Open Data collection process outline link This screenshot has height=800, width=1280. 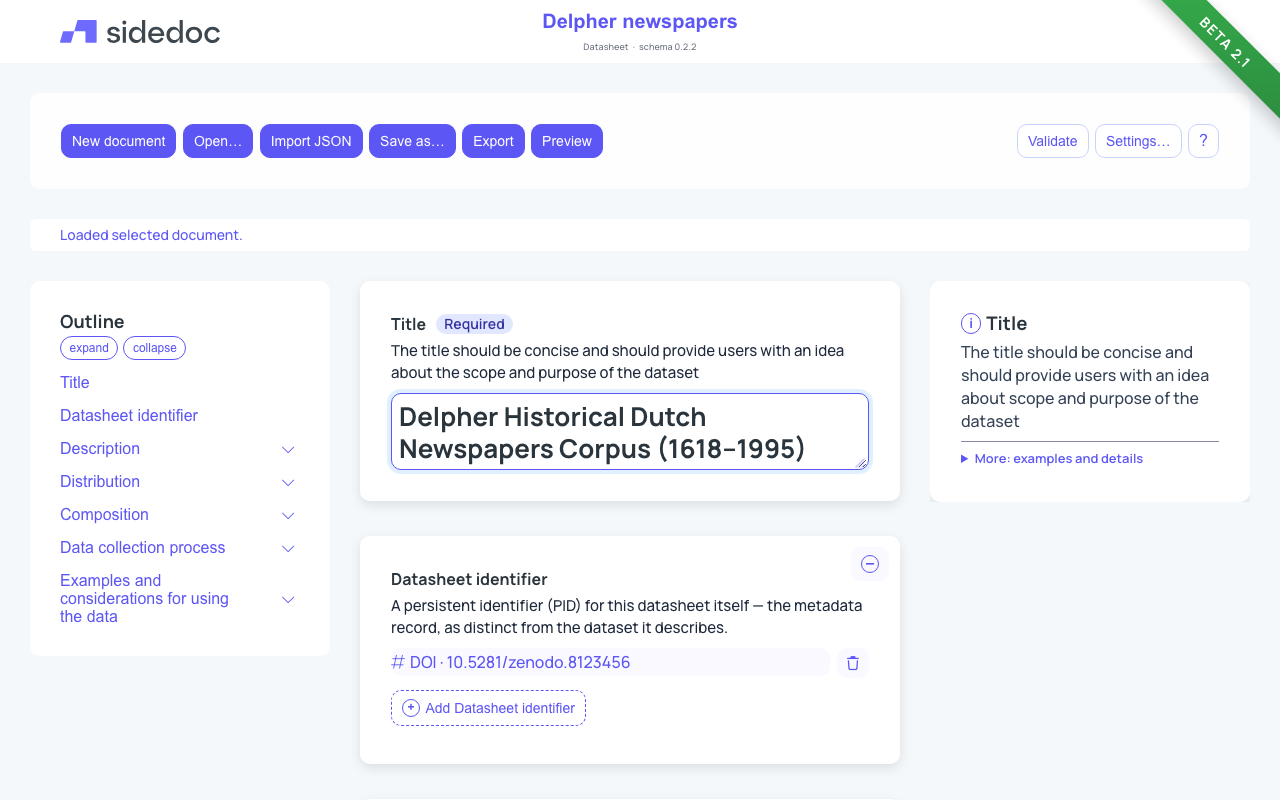pos(143,547)
